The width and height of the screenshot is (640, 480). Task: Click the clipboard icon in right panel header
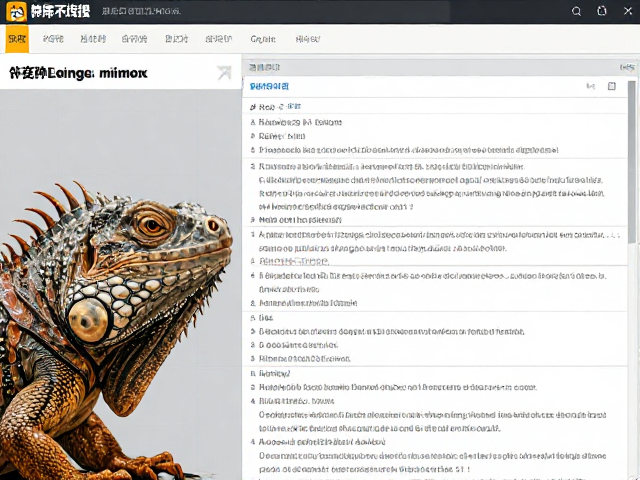[x=611, y=86]
